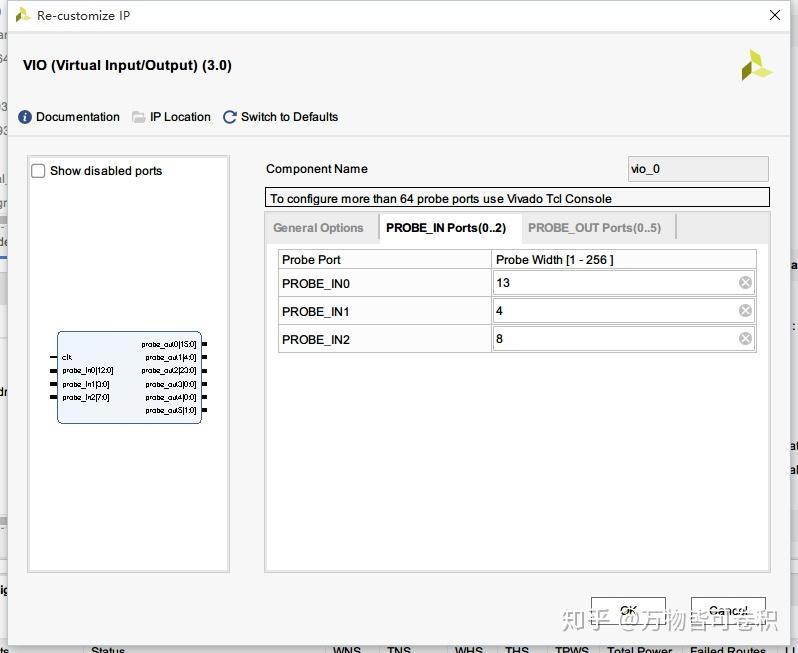Viewport: 798px width, 653px height.
Task: Select the PROBE_IN1 row label
Action: point(316,311)
